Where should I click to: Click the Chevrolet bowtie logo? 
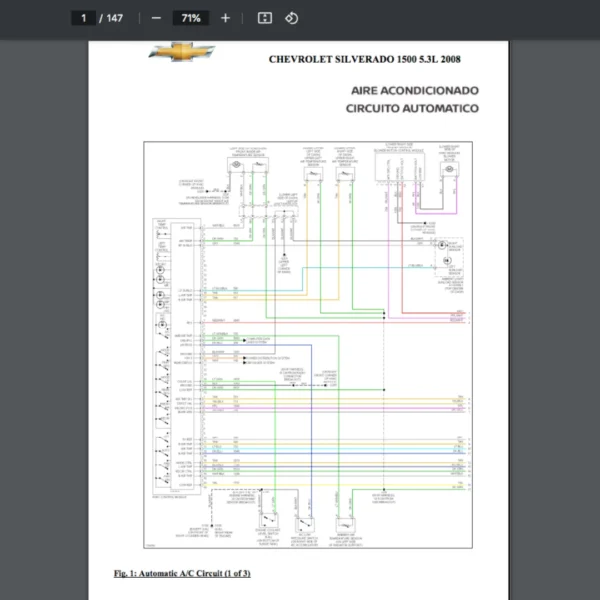[x=182, y=52]
